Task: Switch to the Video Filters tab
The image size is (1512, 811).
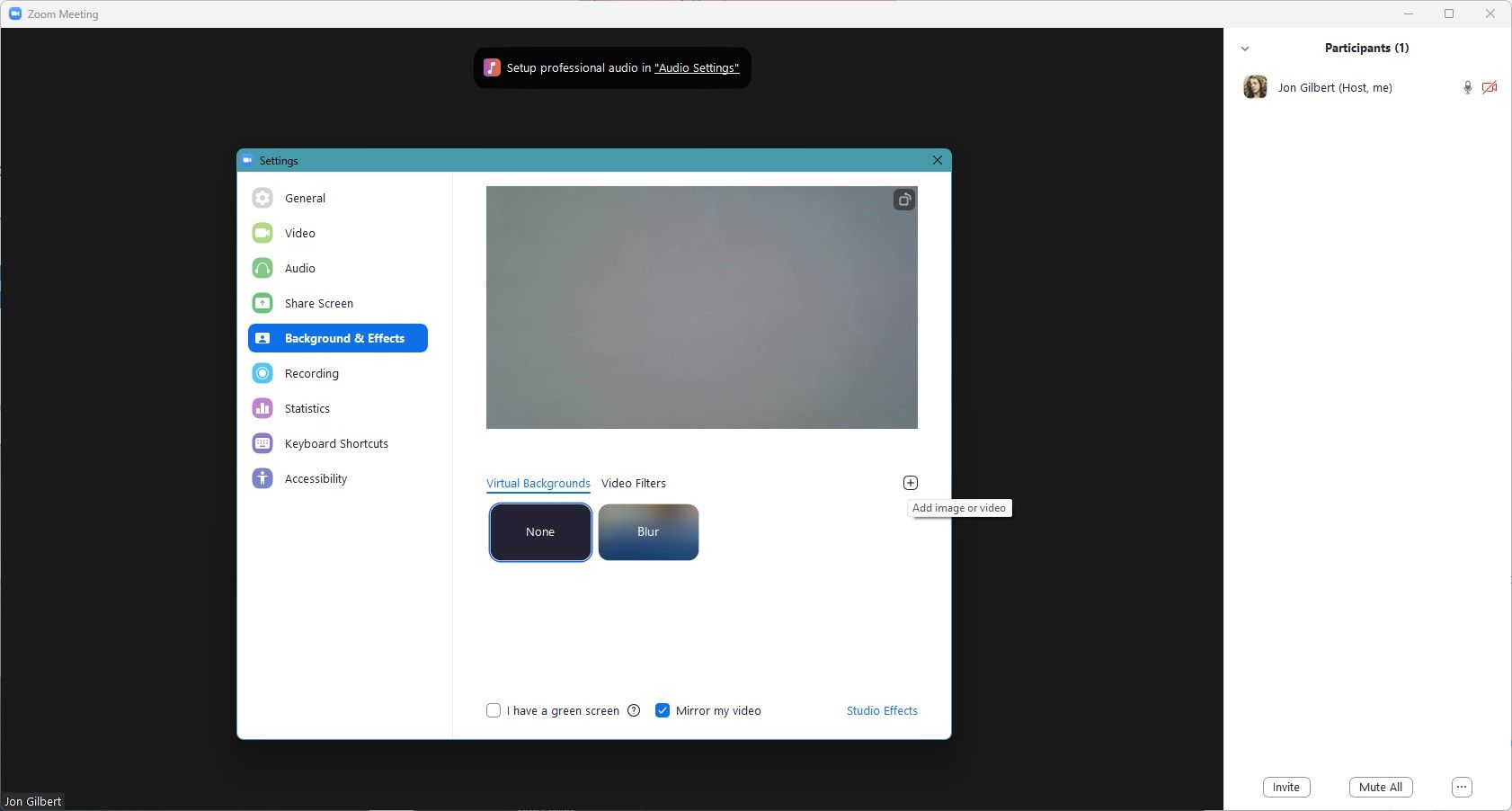Action: point(633,483)
